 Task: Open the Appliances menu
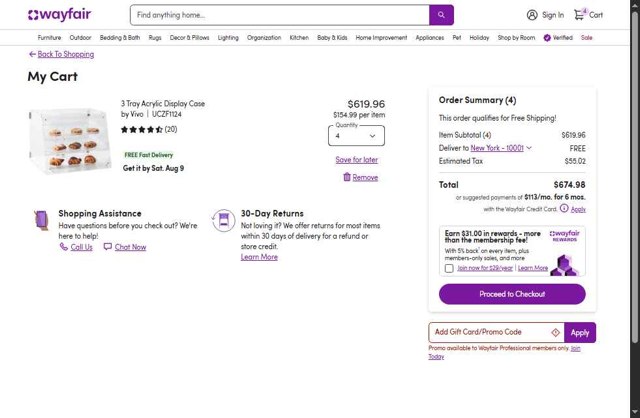430,38
